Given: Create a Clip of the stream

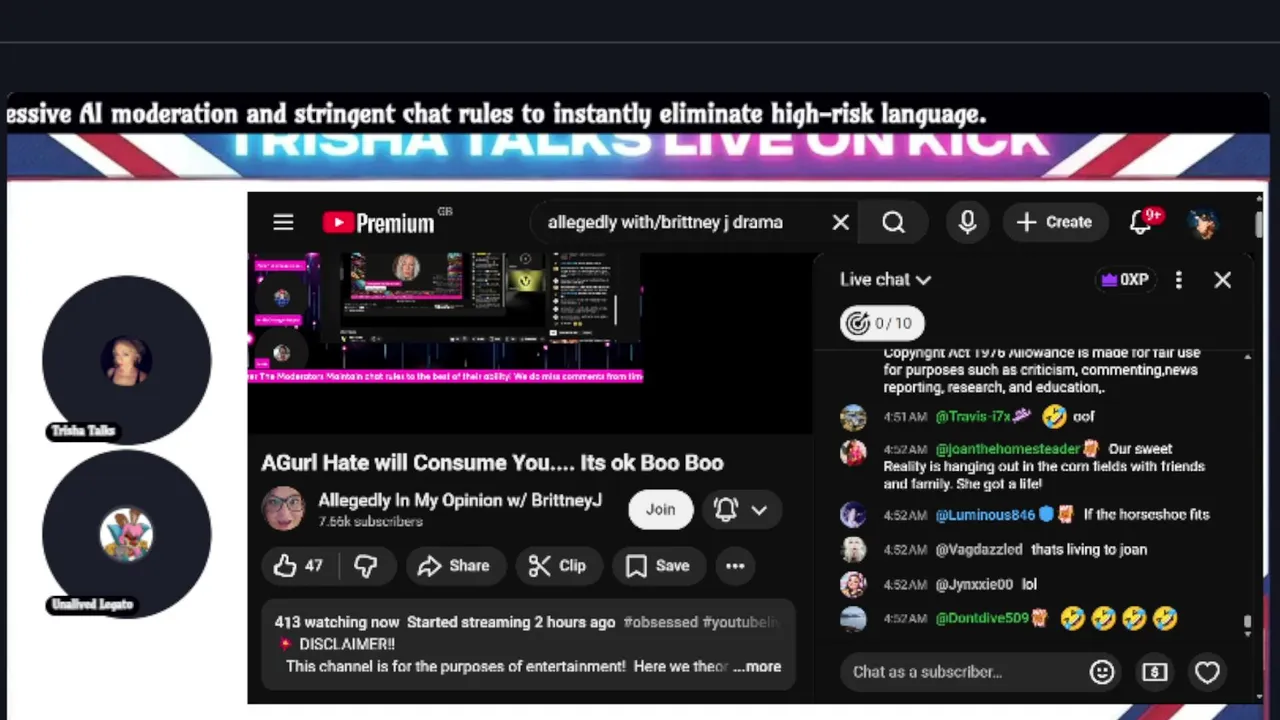Looking at the screenshot, I should coord(558,566).
